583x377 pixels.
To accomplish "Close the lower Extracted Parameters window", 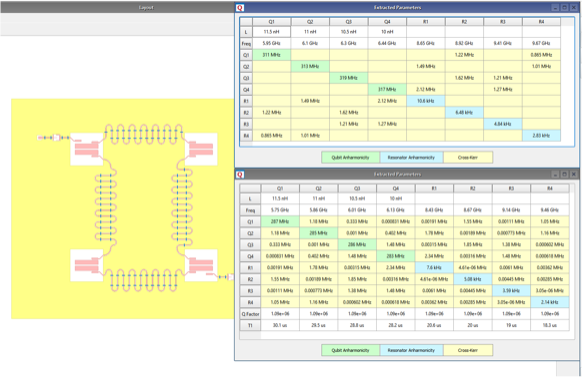I will coord(574,174).
